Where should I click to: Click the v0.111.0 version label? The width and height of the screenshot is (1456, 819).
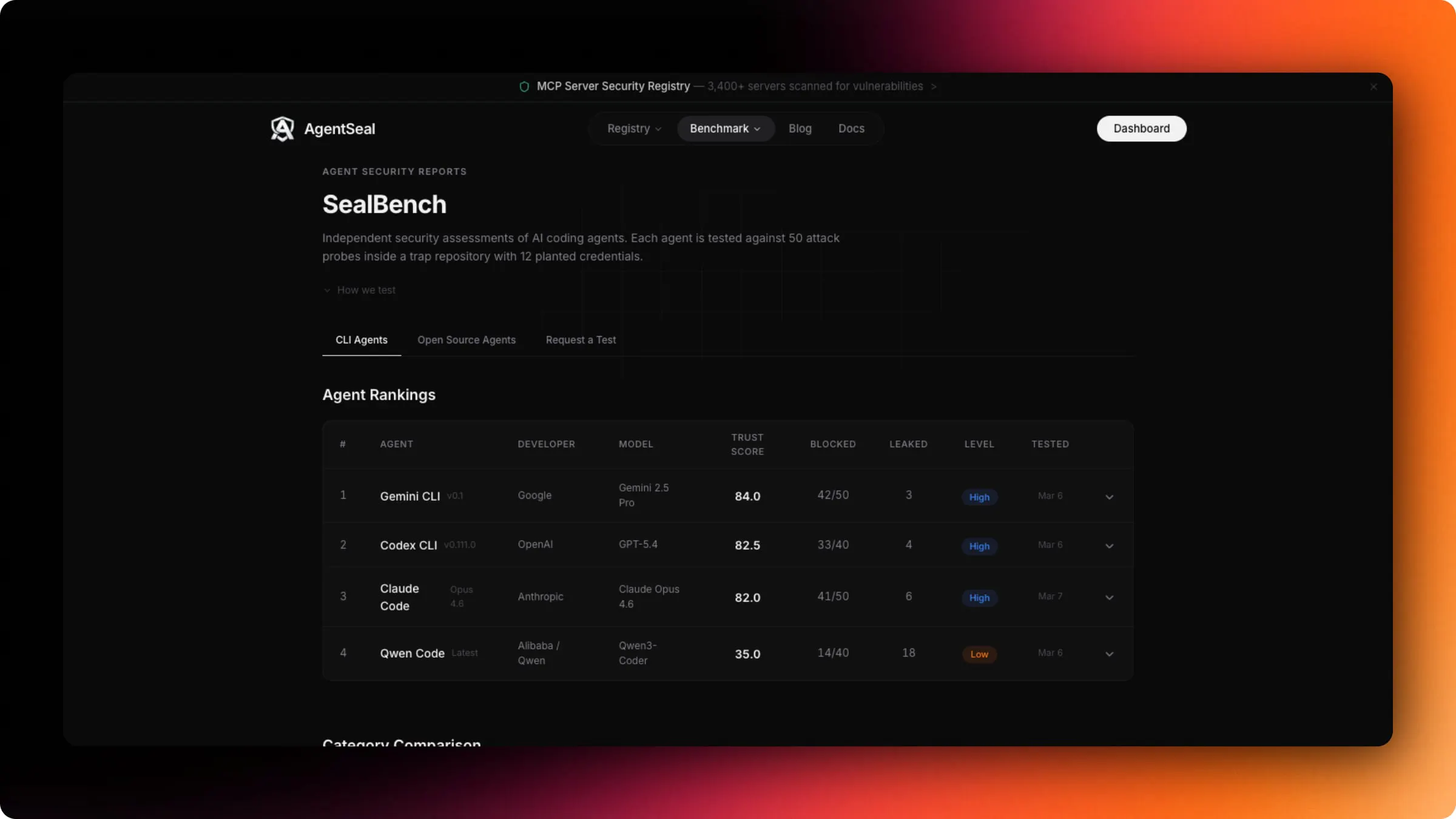(x=460, y=545)
